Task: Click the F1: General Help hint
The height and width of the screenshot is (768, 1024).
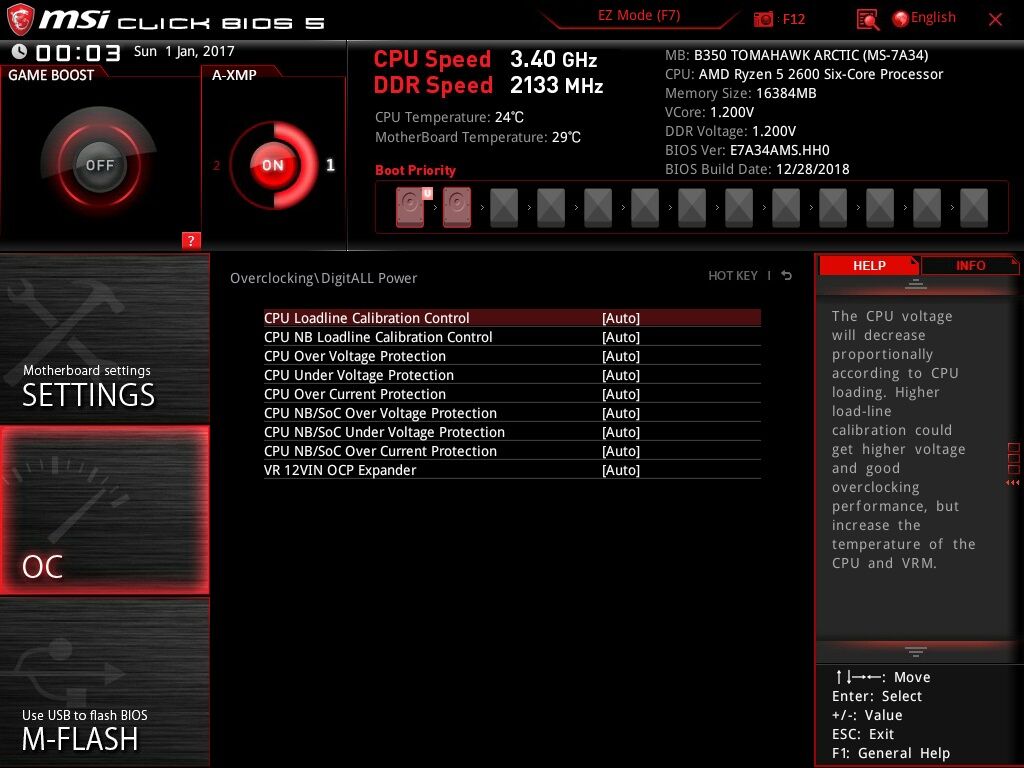Action: point(891,753)
